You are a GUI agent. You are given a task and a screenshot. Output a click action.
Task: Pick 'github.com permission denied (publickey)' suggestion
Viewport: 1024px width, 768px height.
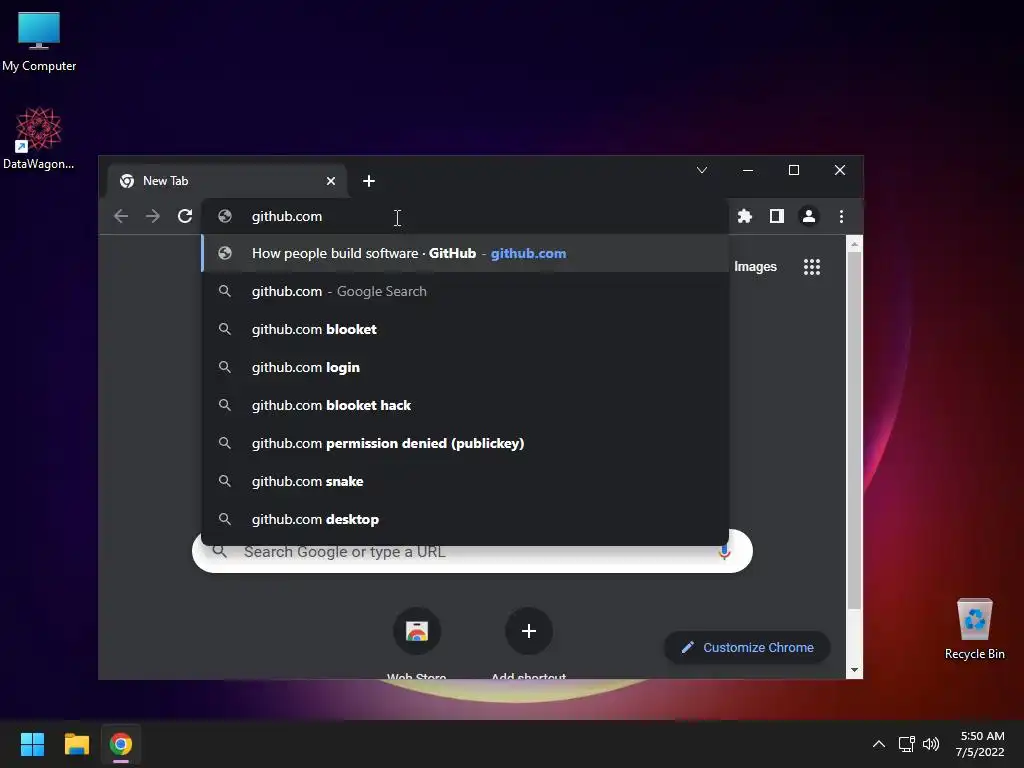click(x=465, y=443)
